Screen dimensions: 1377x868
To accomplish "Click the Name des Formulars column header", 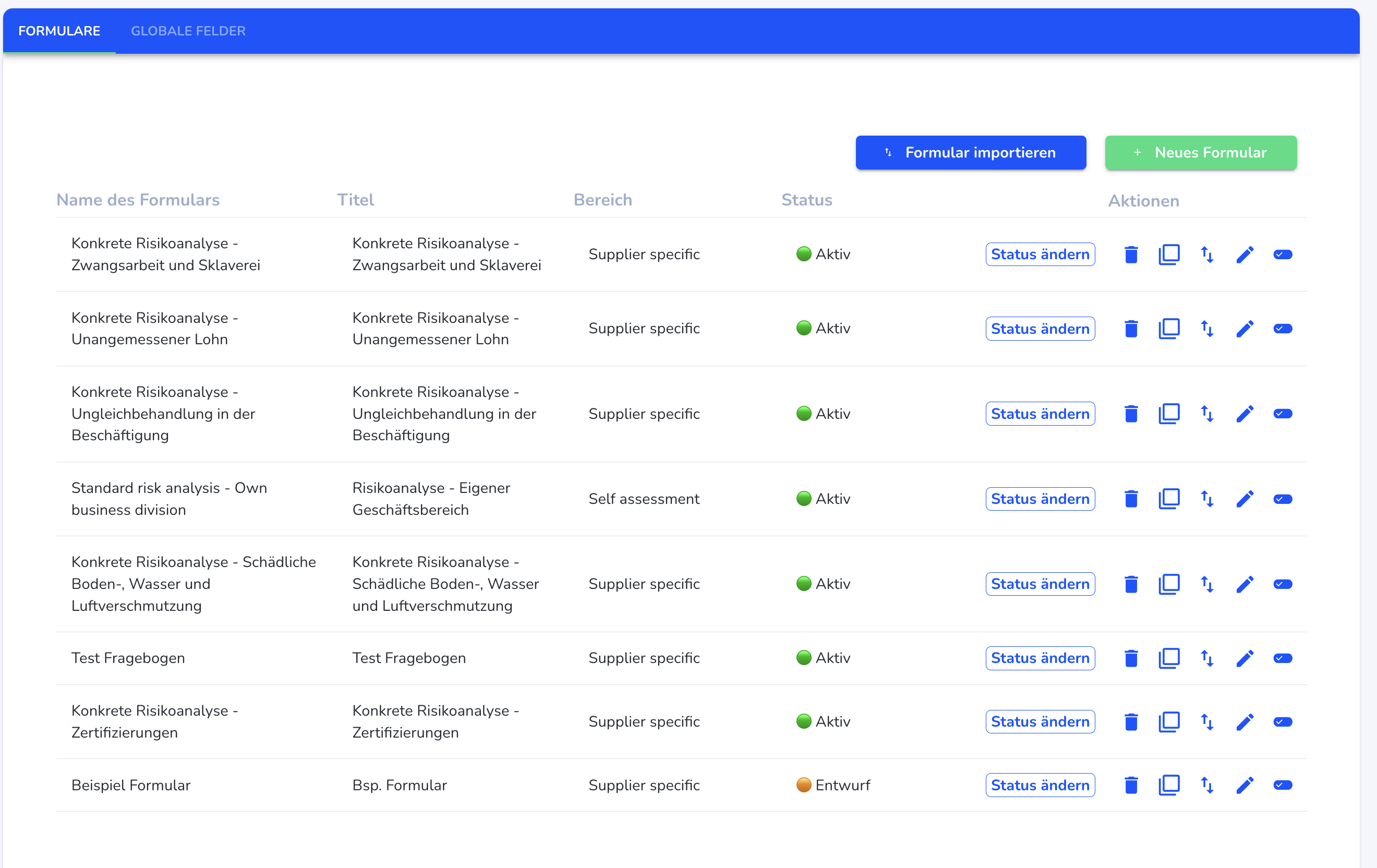I will point(138,200).
